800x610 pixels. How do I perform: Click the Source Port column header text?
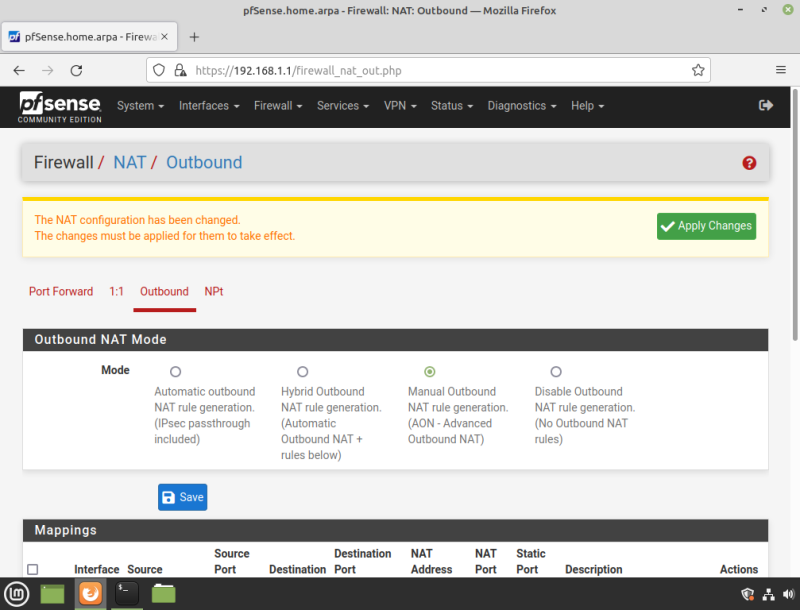tap(232, 562)
